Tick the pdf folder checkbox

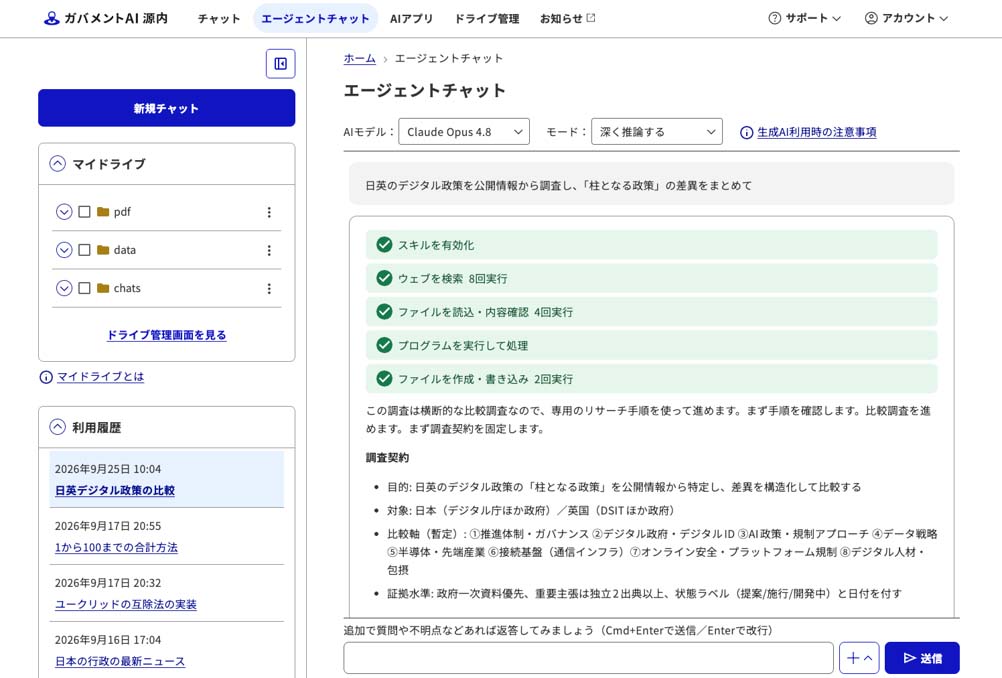click(x=84, y=212)
